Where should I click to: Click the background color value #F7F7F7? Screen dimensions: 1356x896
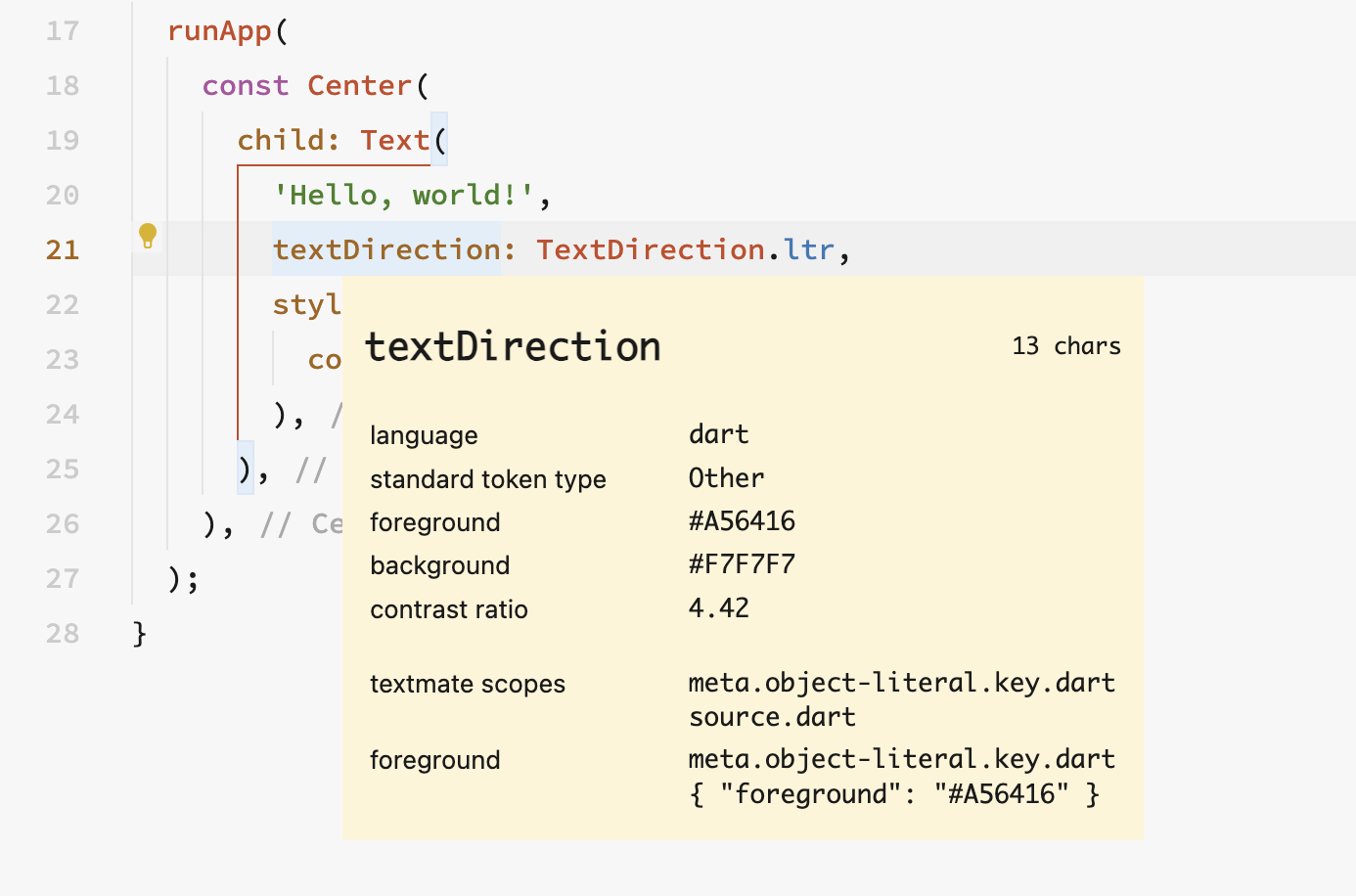coord(743,564)
